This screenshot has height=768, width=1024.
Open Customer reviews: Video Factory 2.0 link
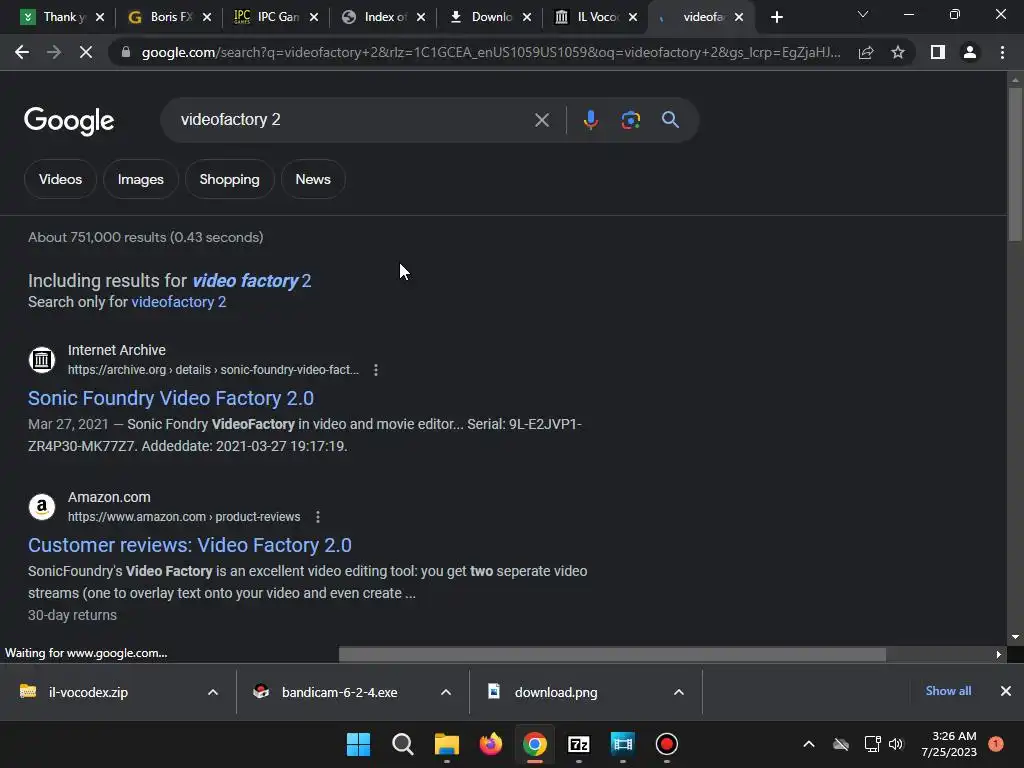(x=190, y=545)
